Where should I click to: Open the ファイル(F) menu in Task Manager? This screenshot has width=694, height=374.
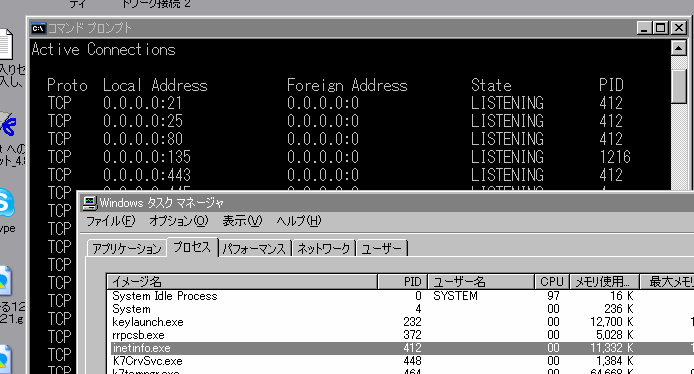pyautogui.click(x=110, y=221)
